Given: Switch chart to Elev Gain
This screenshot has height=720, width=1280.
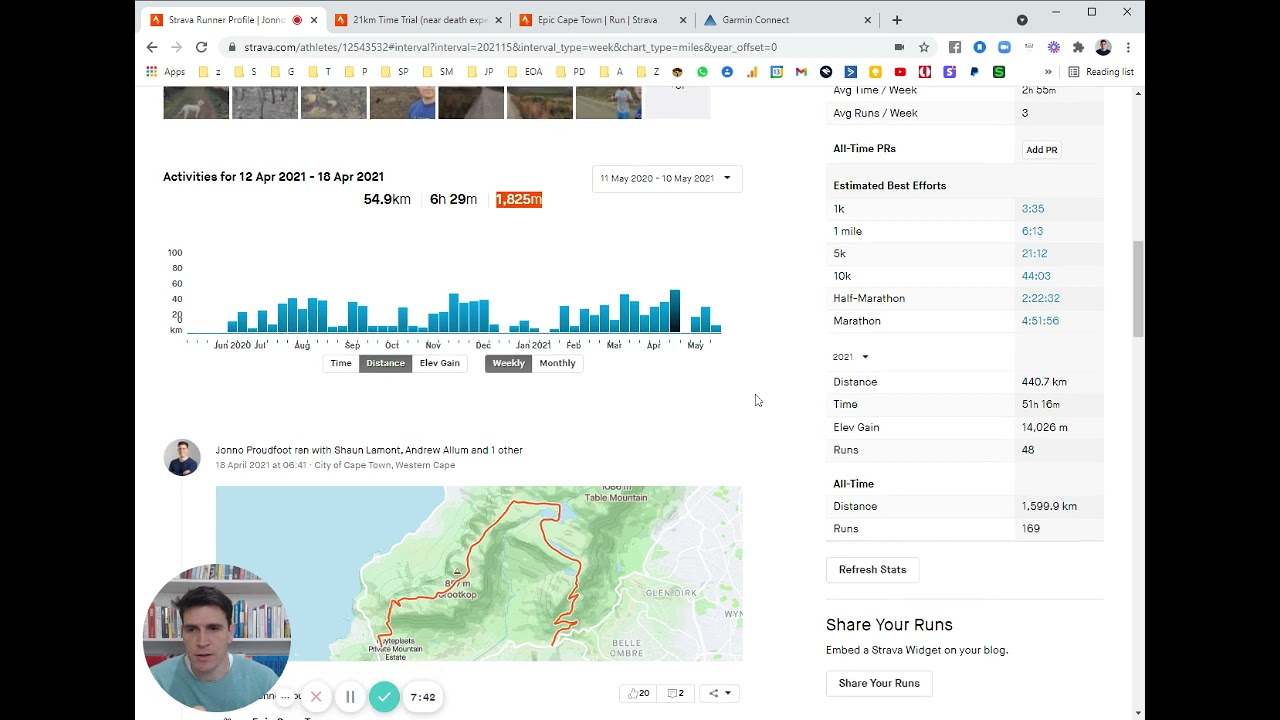Looking at the screenshot, I should pyautogui.click(x=440, y=363).
